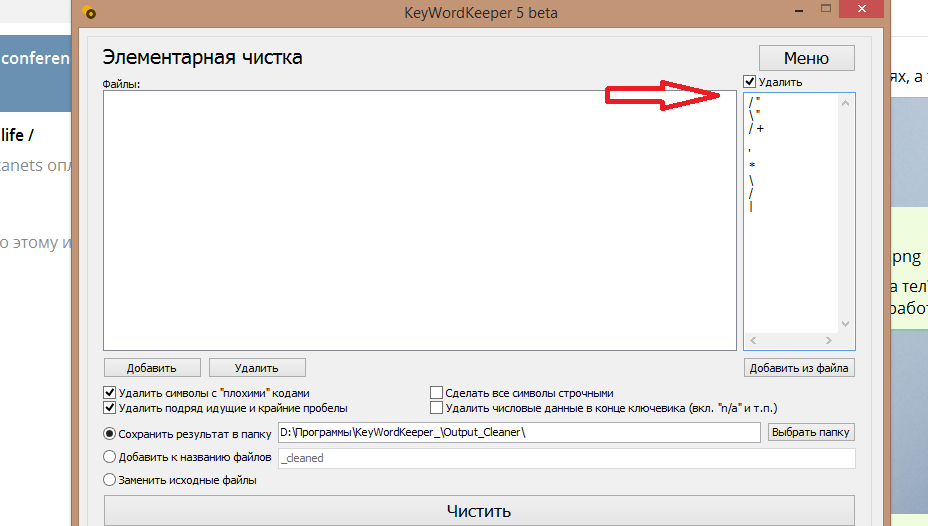
Task: Toggle Удалить подряд идущие и крайние пробелы
Action: [109, 408]
